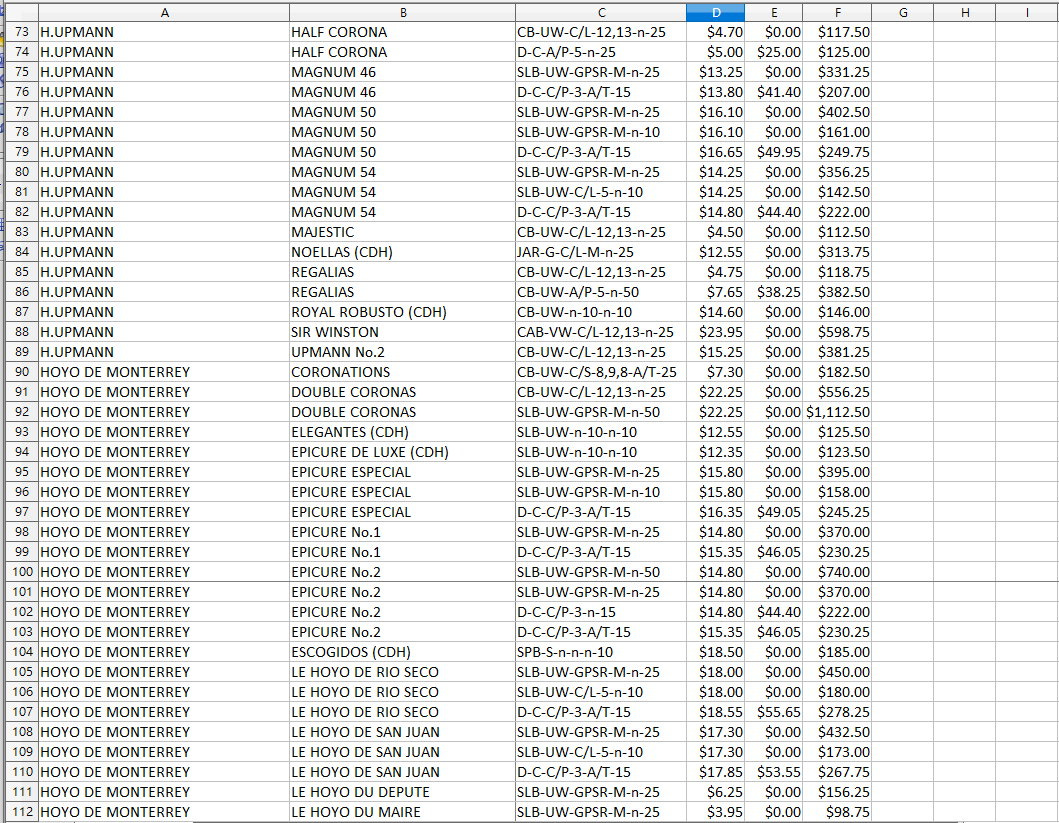Click total cell $98.75
The height and width of the screenshot is (823, 1059).
[x=837, y=812]
